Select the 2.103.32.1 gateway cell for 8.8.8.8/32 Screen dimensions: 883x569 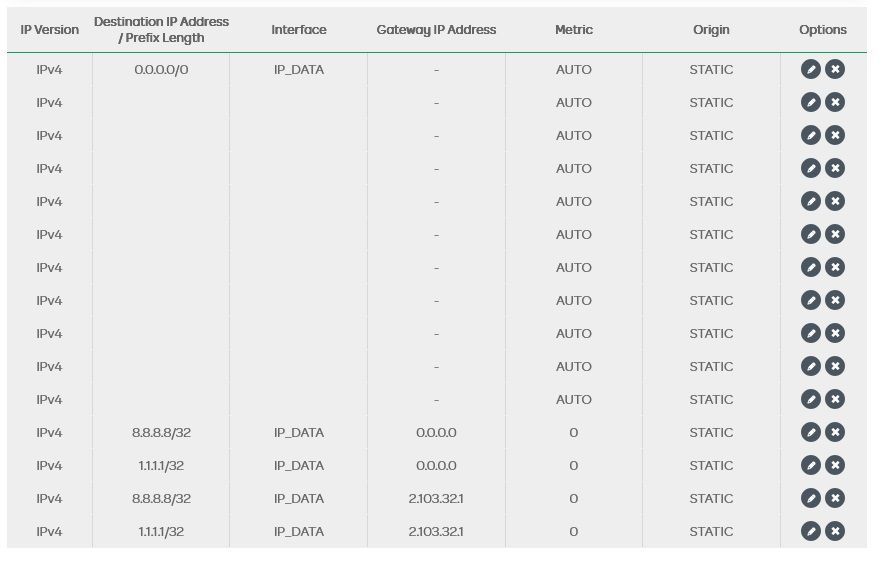(x=436, y=498)
